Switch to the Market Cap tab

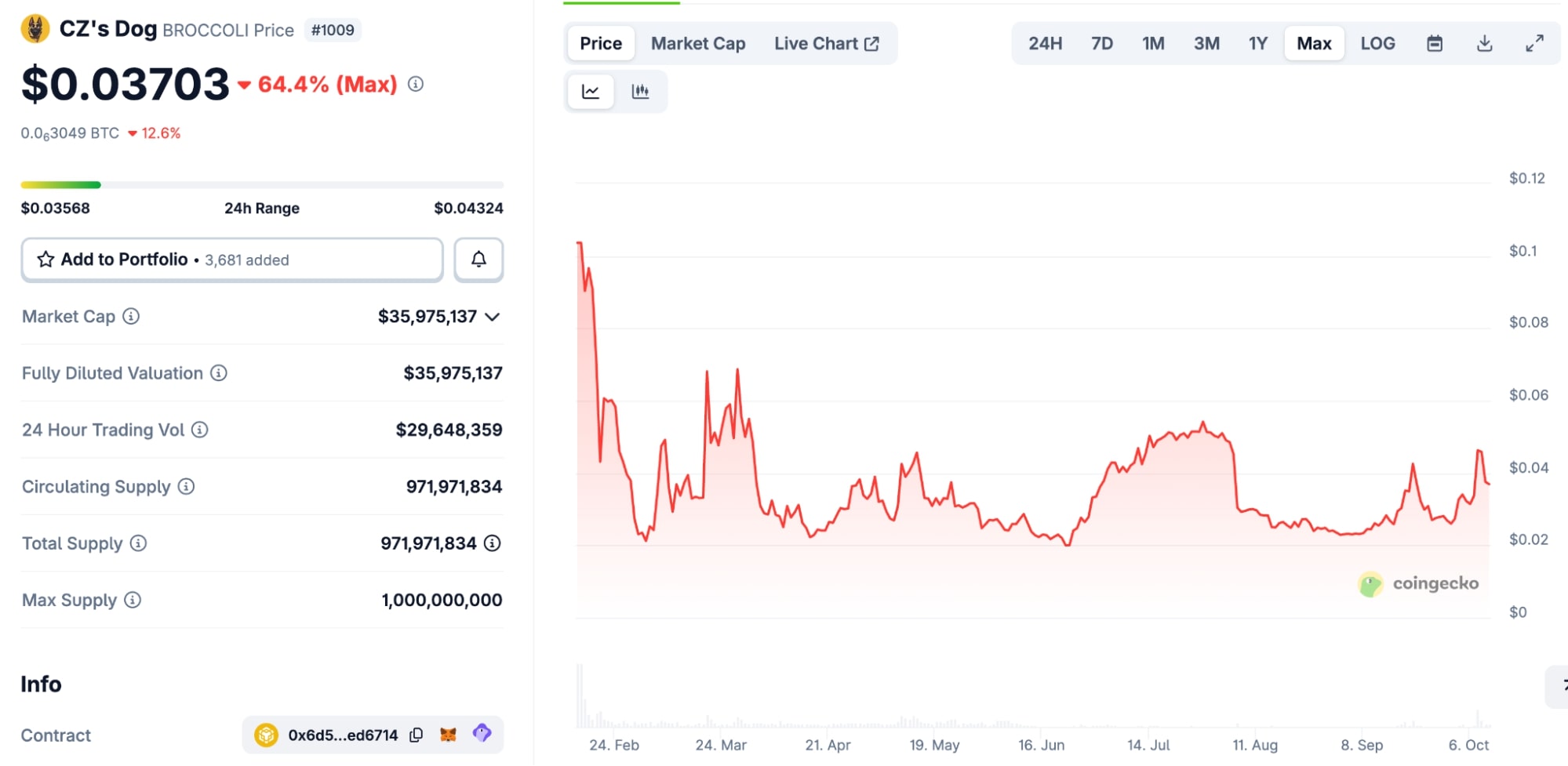(x=697, y=44)
